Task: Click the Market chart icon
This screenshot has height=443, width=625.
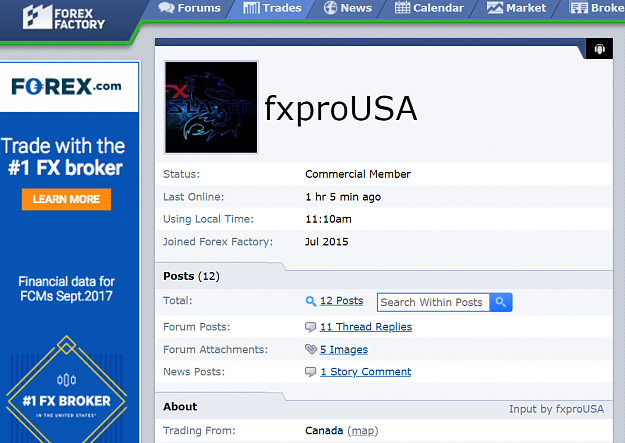Action: [495, 8]
